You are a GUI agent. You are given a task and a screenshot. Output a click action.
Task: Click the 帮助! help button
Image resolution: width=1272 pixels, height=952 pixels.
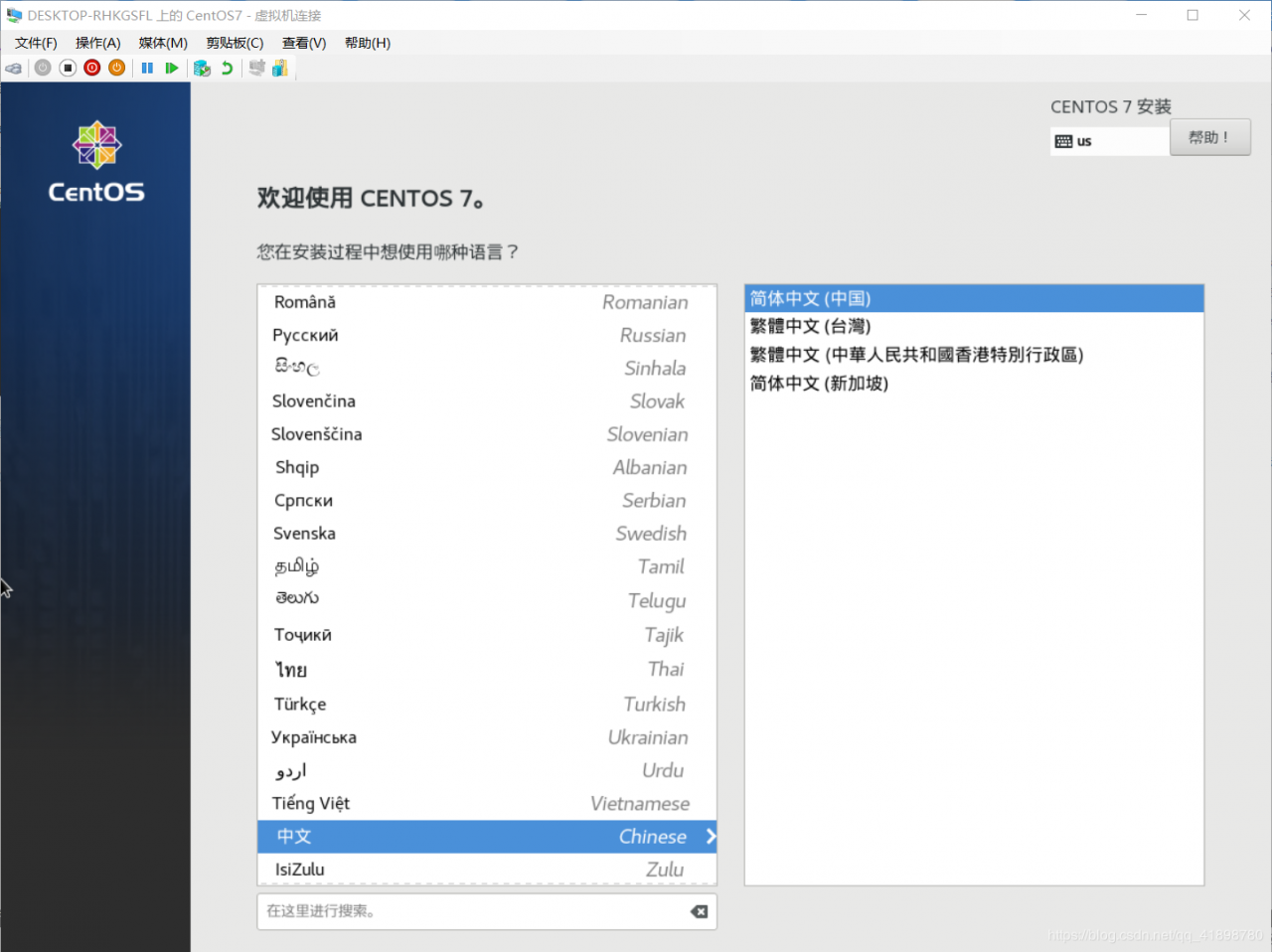pyautogui.click(x=1209, y=137)
